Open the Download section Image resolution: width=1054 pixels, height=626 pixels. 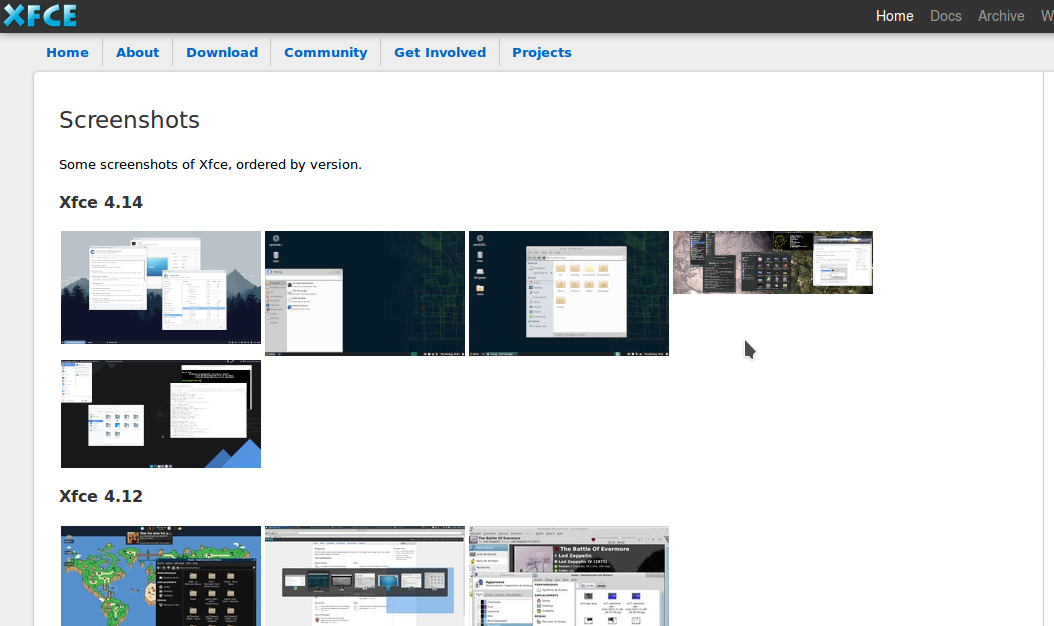coord(221,52)
